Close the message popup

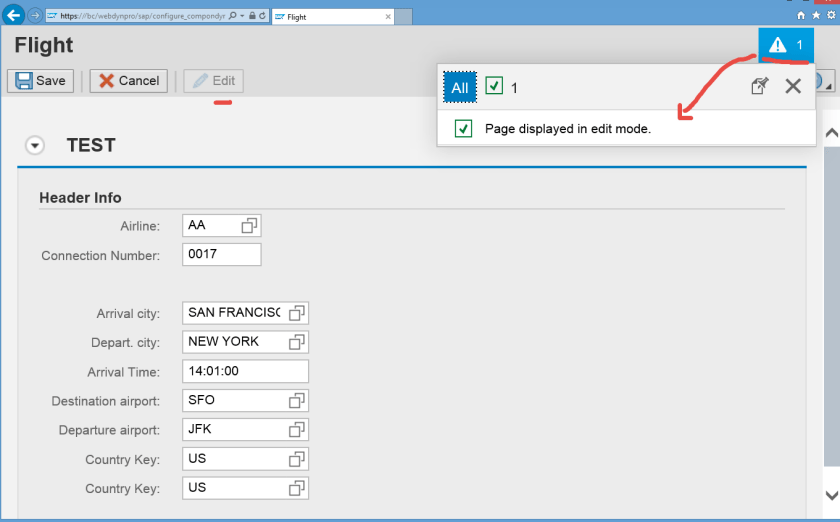(x=793, y=86)
